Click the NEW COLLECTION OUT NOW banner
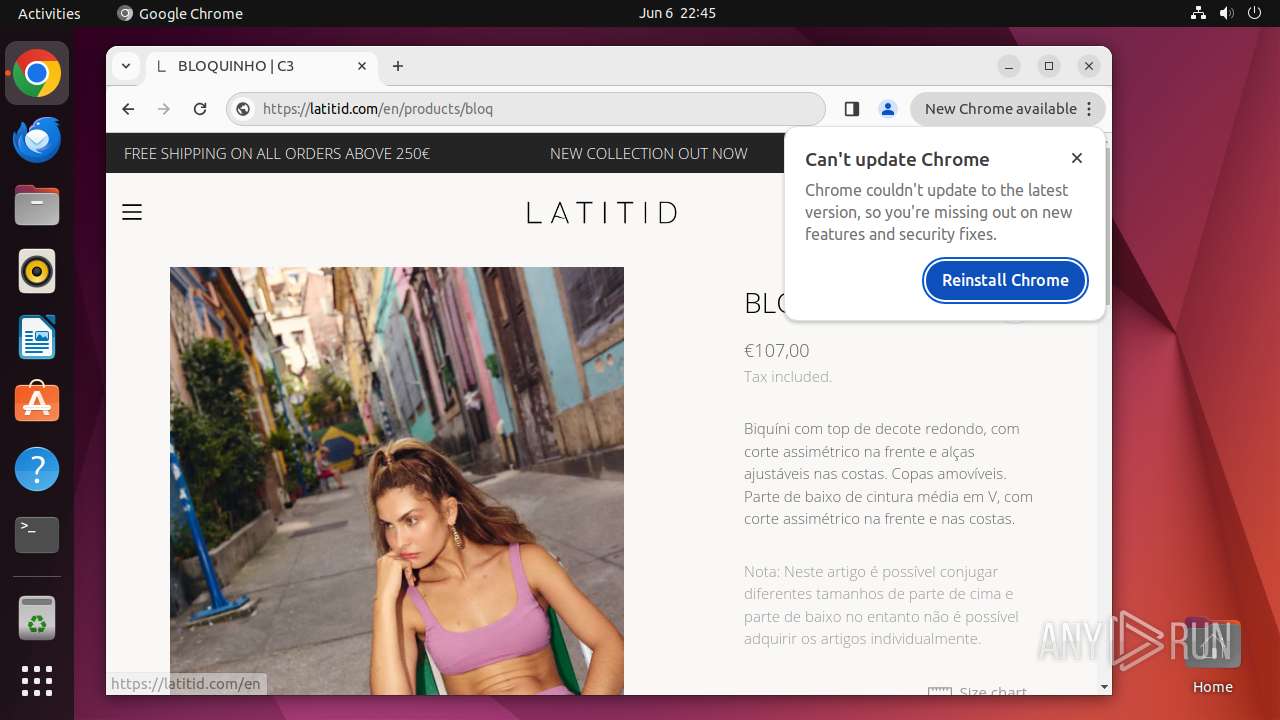This screenshot has width=1280, height=720. (649, 153)
